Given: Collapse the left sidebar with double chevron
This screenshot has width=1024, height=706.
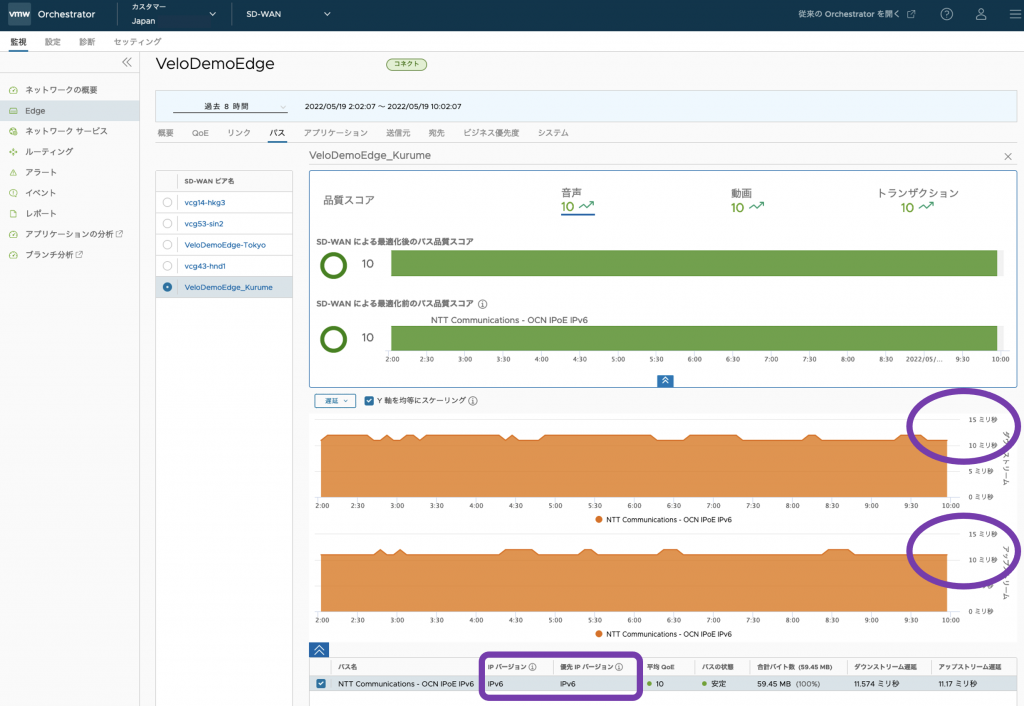Looking at the screenshot, I should [x=127, y=62].
